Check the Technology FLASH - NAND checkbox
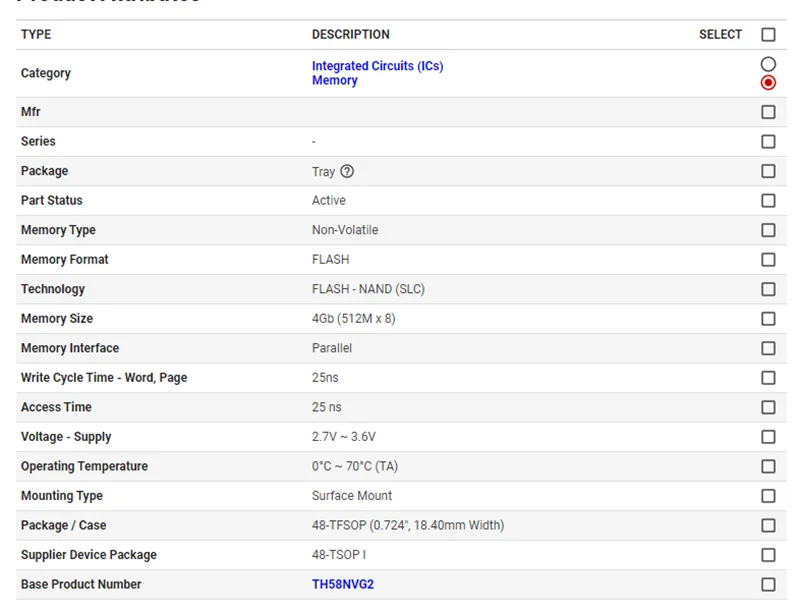The width and height of the screenshot is (800, 612). click(768, 289)
